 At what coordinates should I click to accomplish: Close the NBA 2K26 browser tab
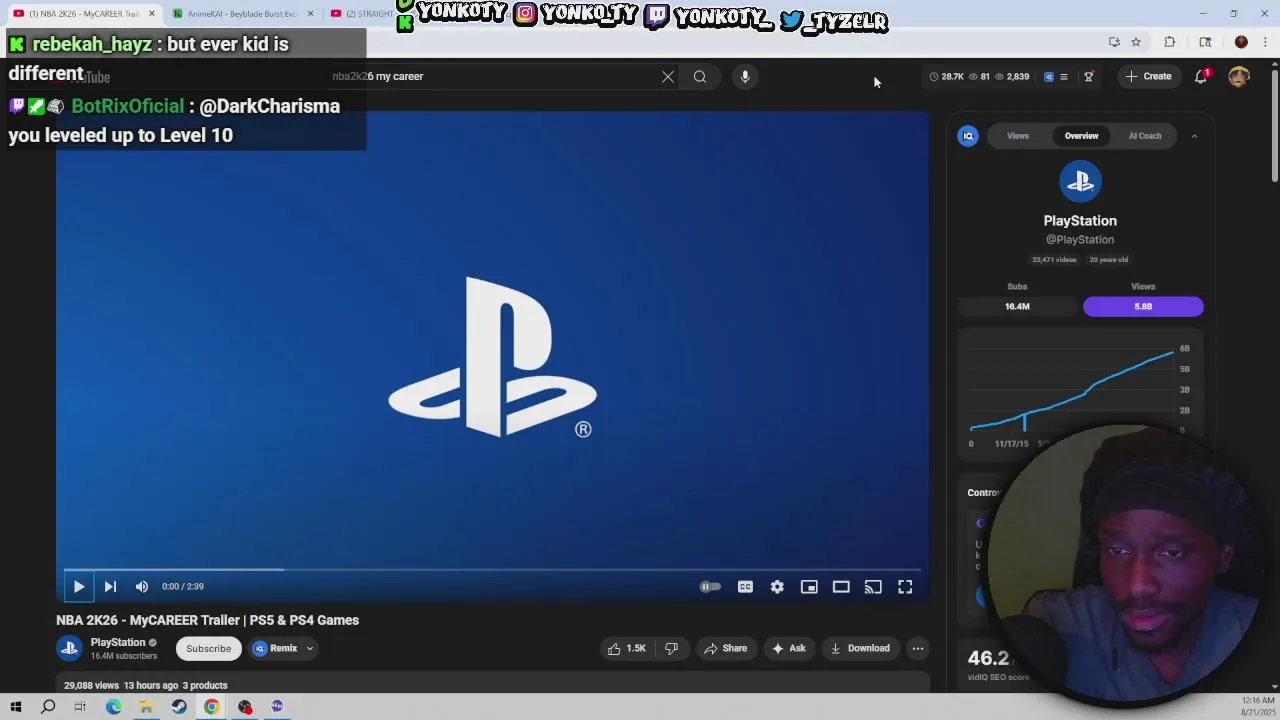tap(152, 14)
